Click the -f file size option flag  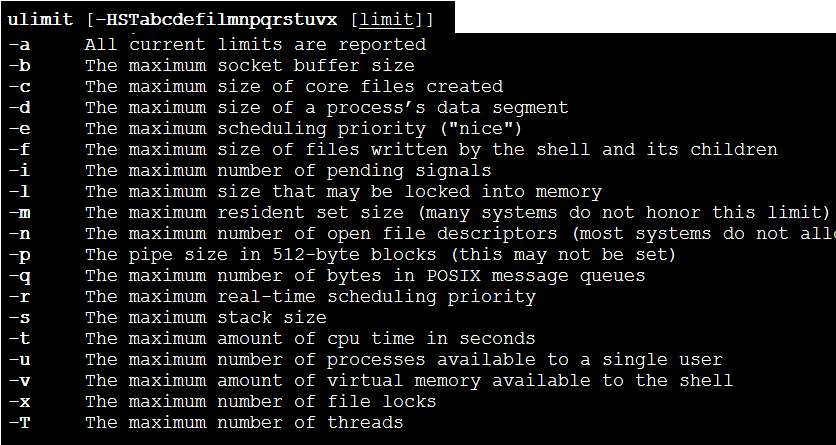(x=18, y=149)
